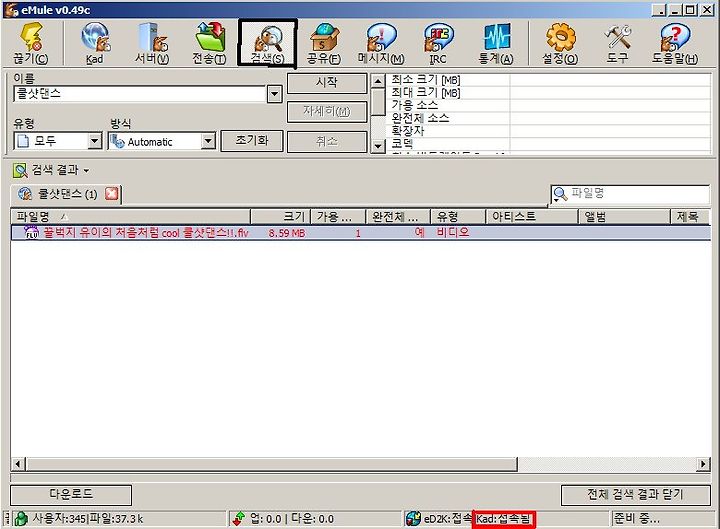Click the 코덱 filter row
This screenshot has height=529, width=720.
(548, 143)
